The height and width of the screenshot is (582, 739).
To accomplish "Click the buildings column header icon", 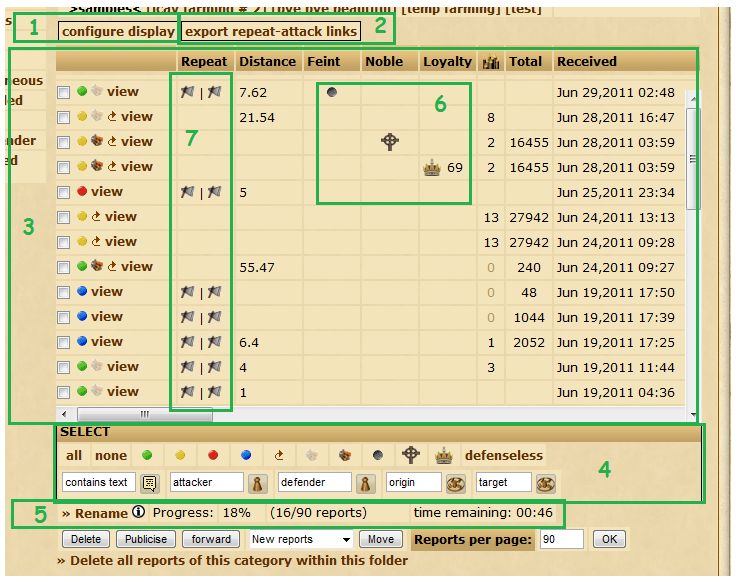I will [x=491, y=62].
